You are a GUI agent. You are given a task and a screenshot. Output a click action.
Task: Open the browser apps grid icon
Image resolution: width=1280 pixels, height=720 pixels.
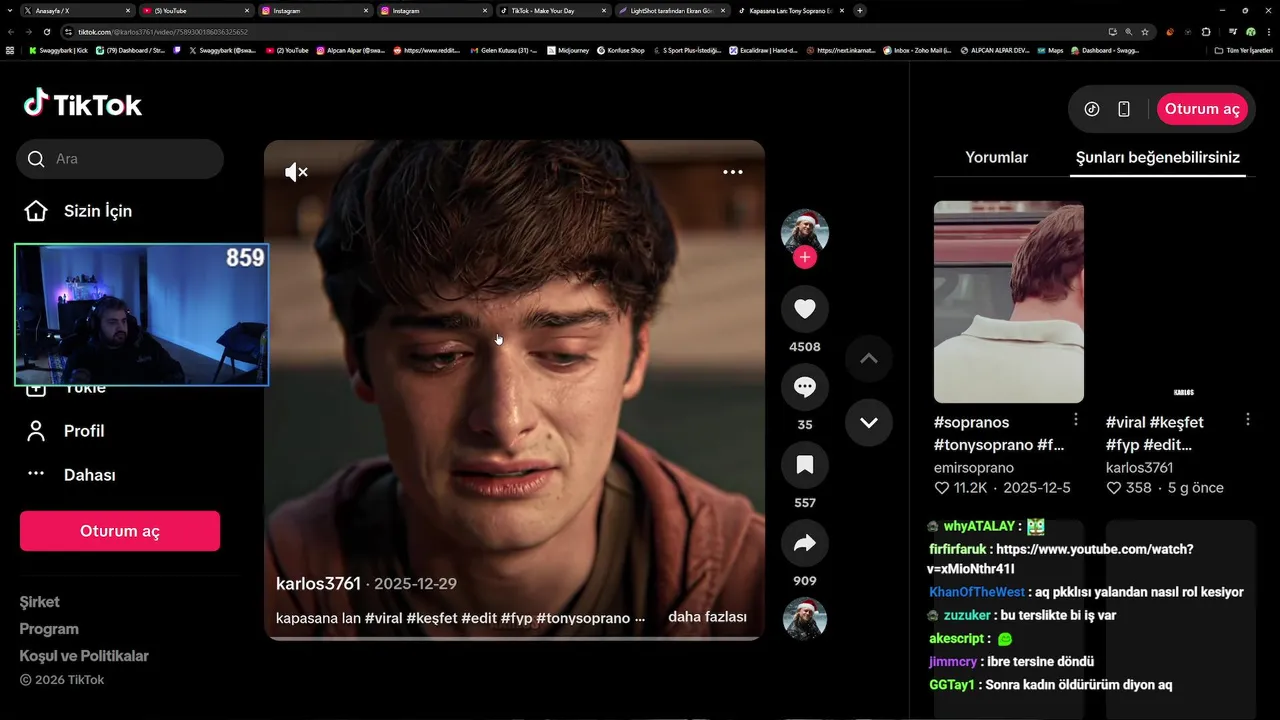[x=10, y=50]
